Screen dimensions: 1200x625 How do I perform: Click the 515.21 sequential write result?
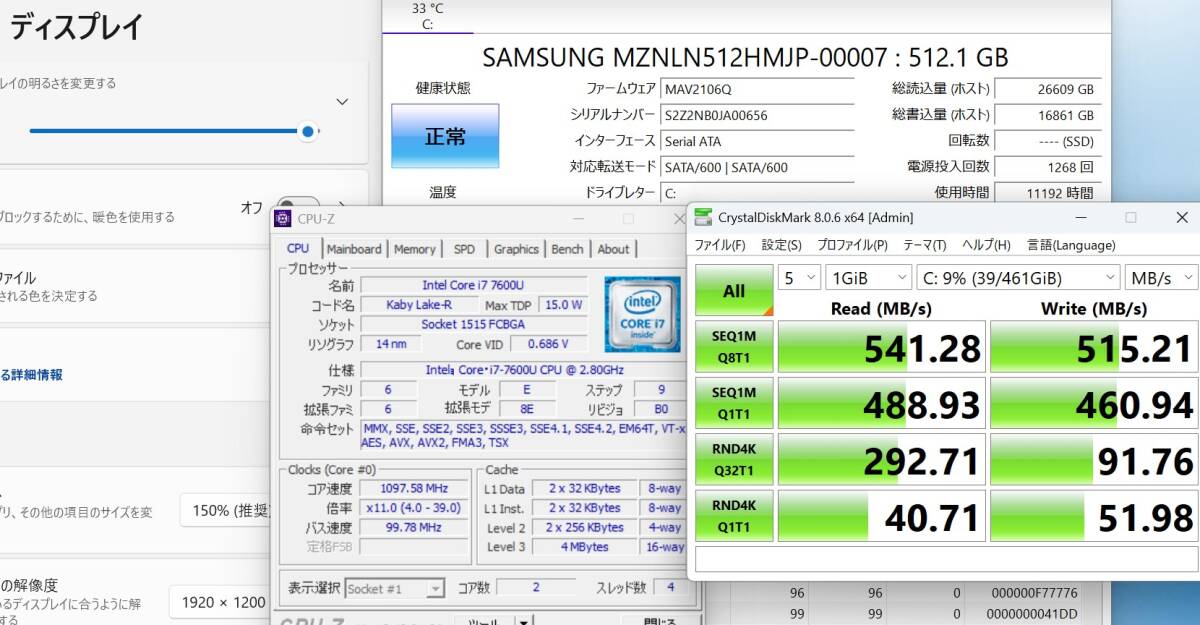point(1093,347)
